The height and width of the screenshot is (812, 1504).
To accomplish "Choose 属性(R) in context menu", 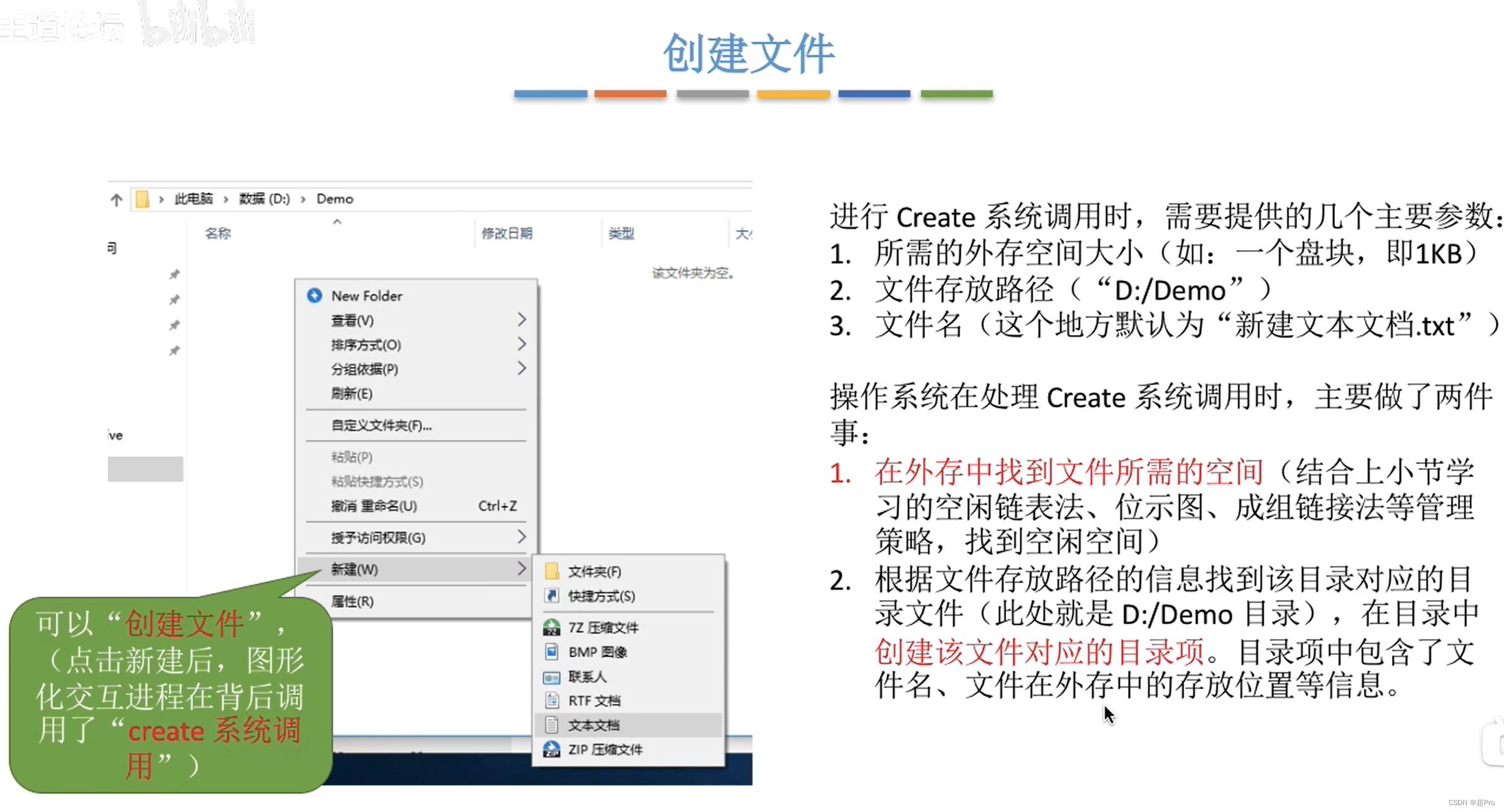I will tap(416, 601).
